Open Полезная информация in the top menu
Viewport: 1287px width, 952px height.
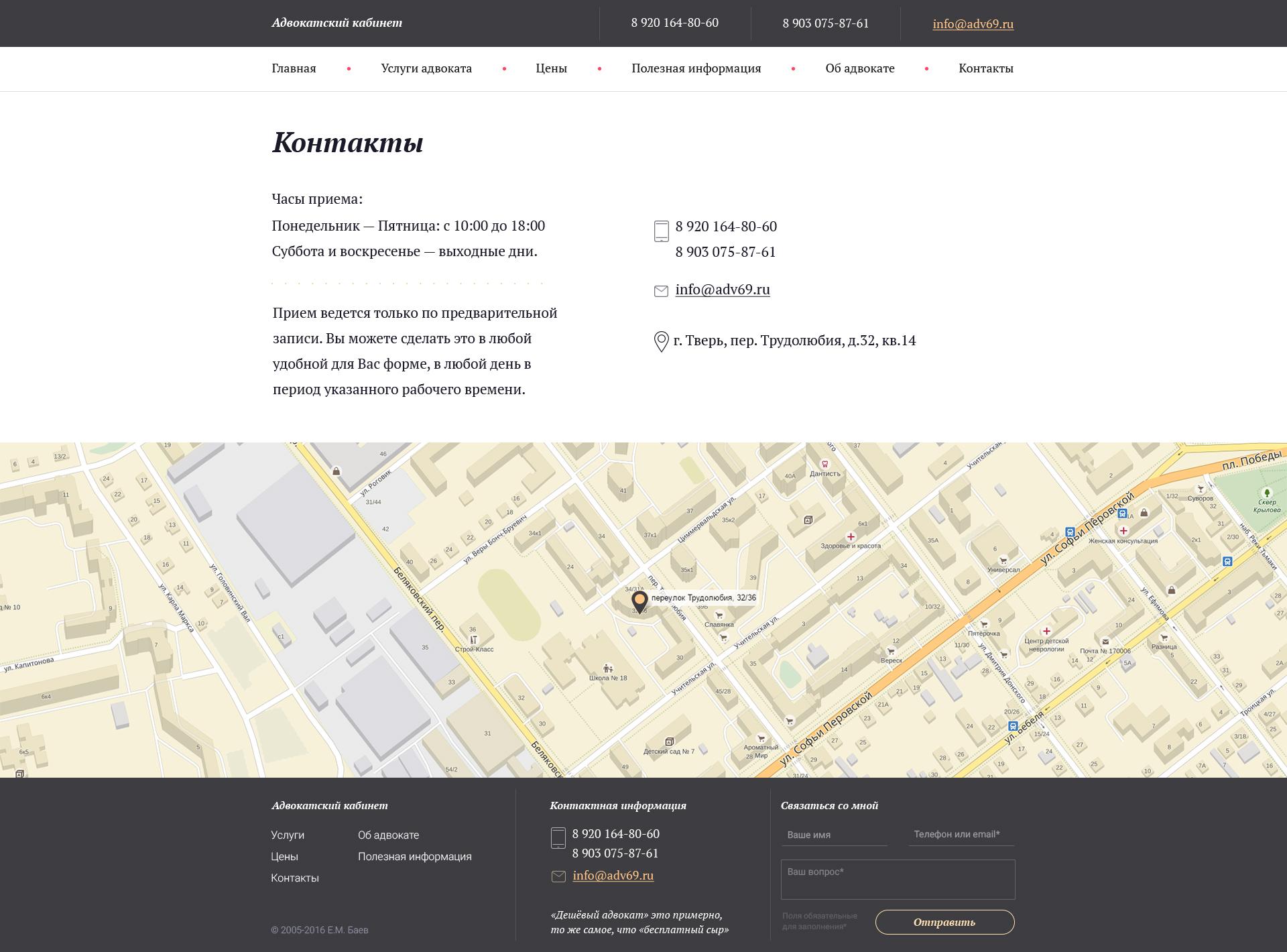(696, 68)
